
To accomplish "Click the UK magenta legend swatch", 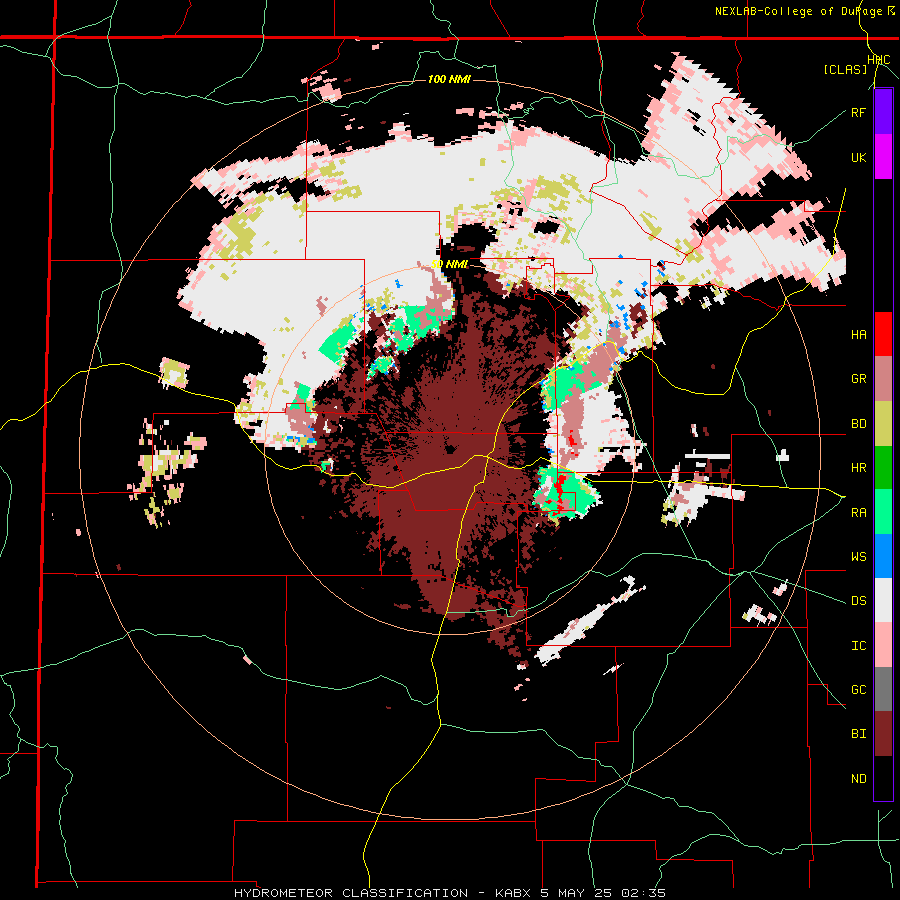I will coord(883,157).
